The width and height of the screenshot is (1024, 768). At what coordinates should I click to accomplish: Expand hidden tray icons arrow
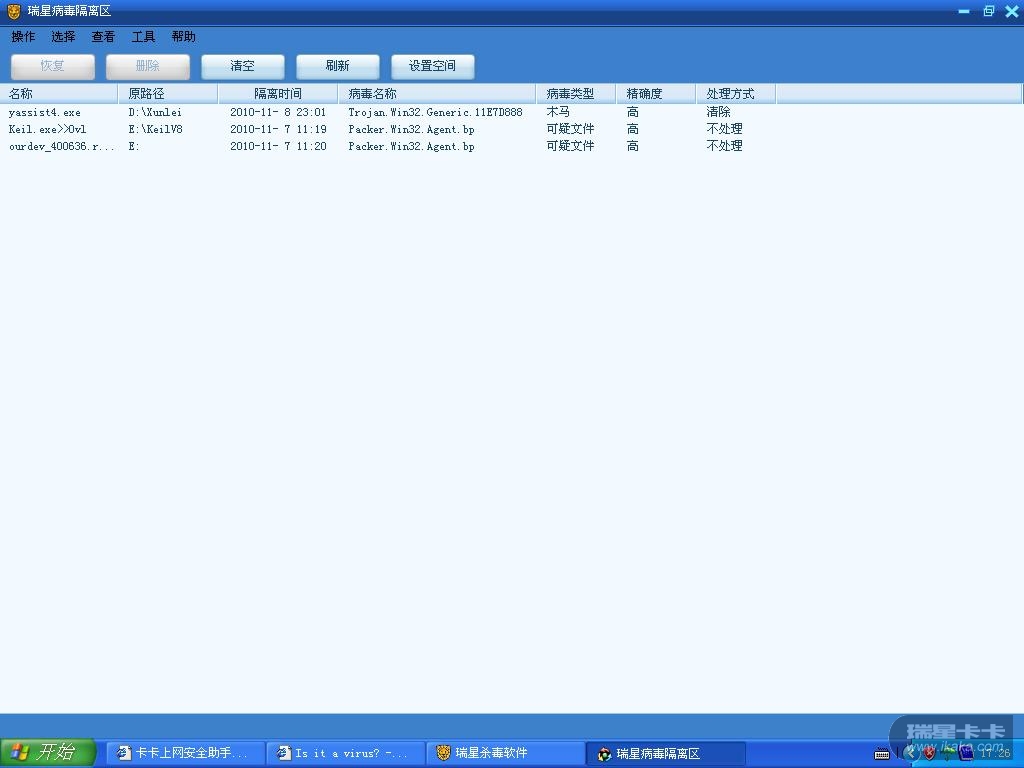coord(912,754)
